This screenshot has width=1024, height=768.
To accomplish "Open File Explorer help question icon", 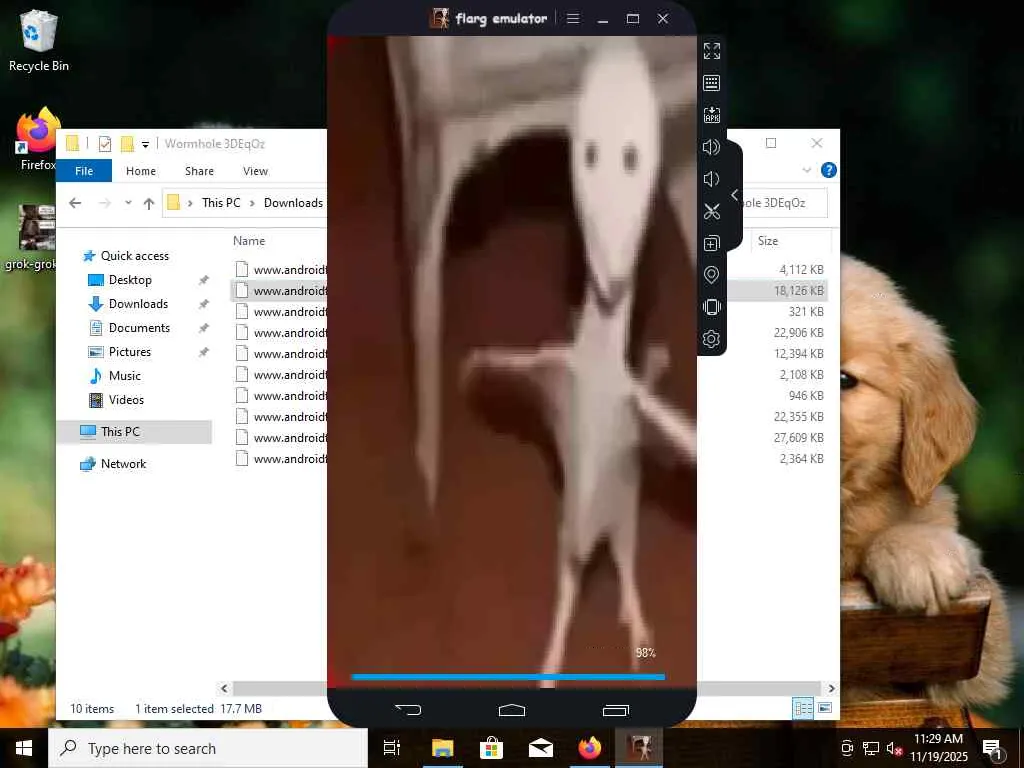I will pos(829,170).
